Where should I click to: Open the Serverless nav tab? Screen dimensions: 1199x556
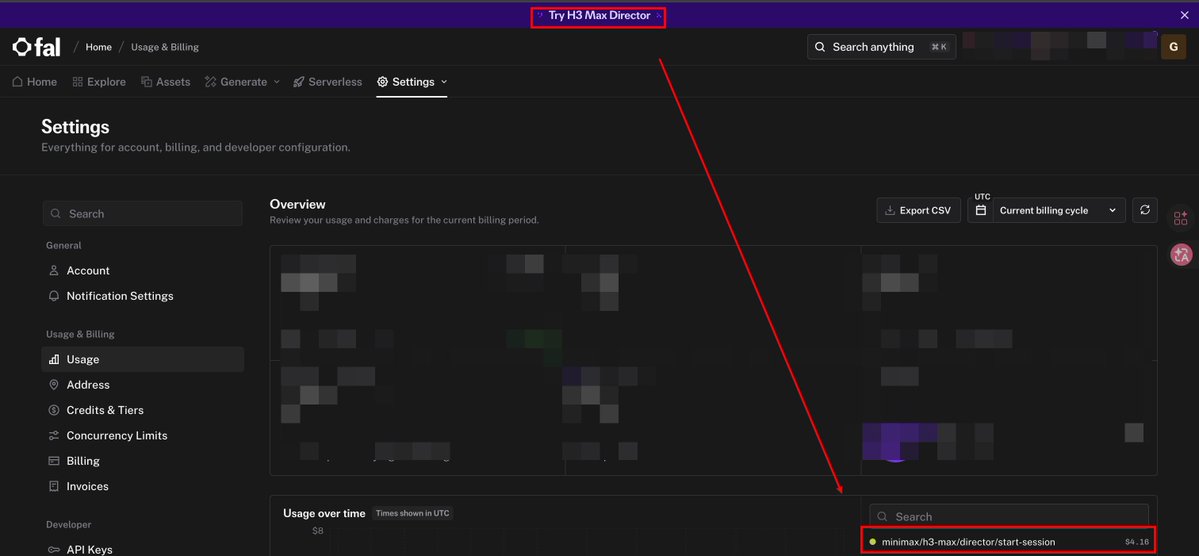327,82
